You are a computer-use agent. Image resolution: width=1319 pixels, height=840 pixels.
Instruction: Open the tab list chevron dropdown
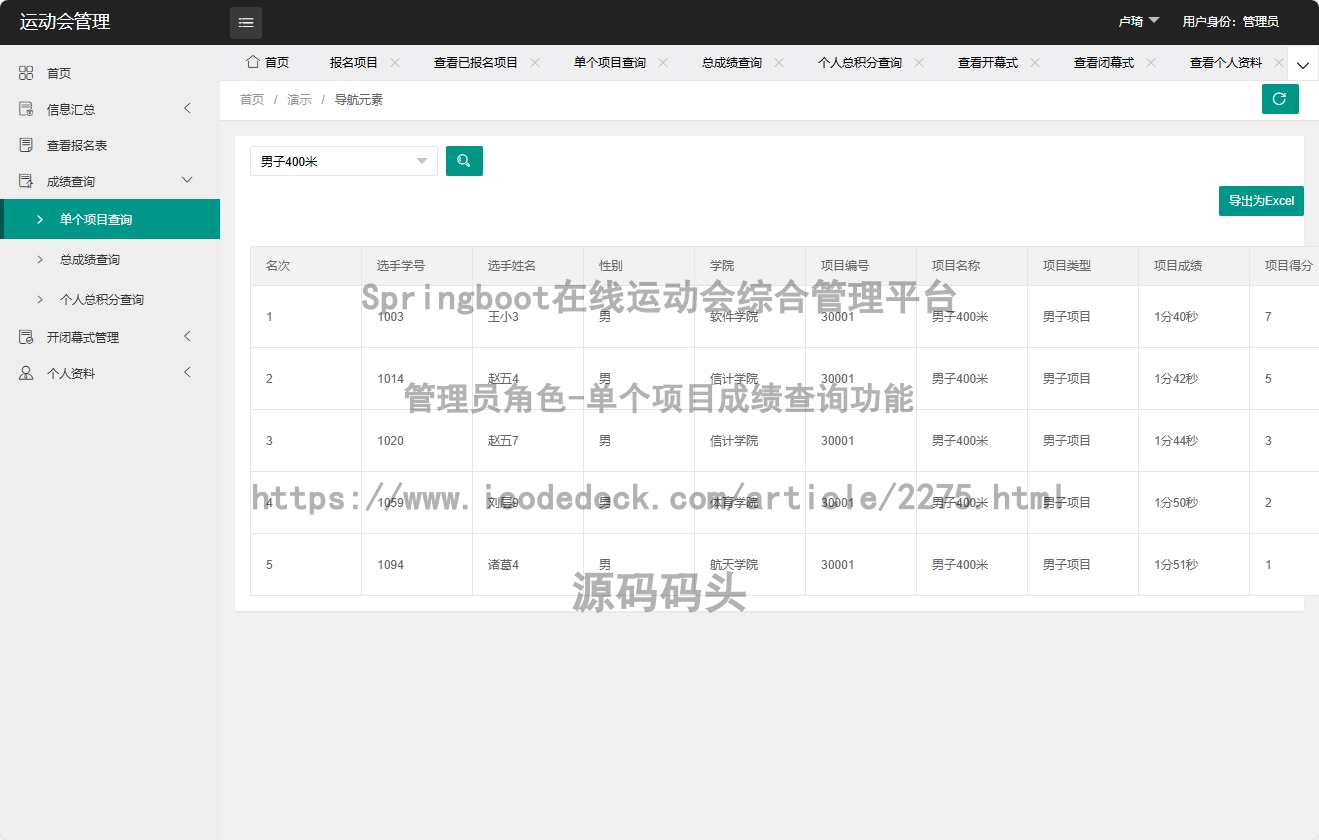1303,63
